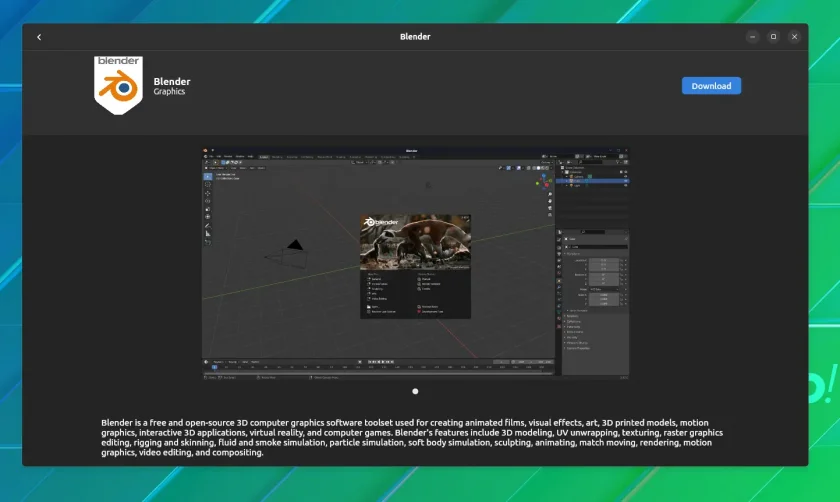This screenshot has width=840, height=502.
Task: Click the Blender shield logo icon
Action: 118,85
